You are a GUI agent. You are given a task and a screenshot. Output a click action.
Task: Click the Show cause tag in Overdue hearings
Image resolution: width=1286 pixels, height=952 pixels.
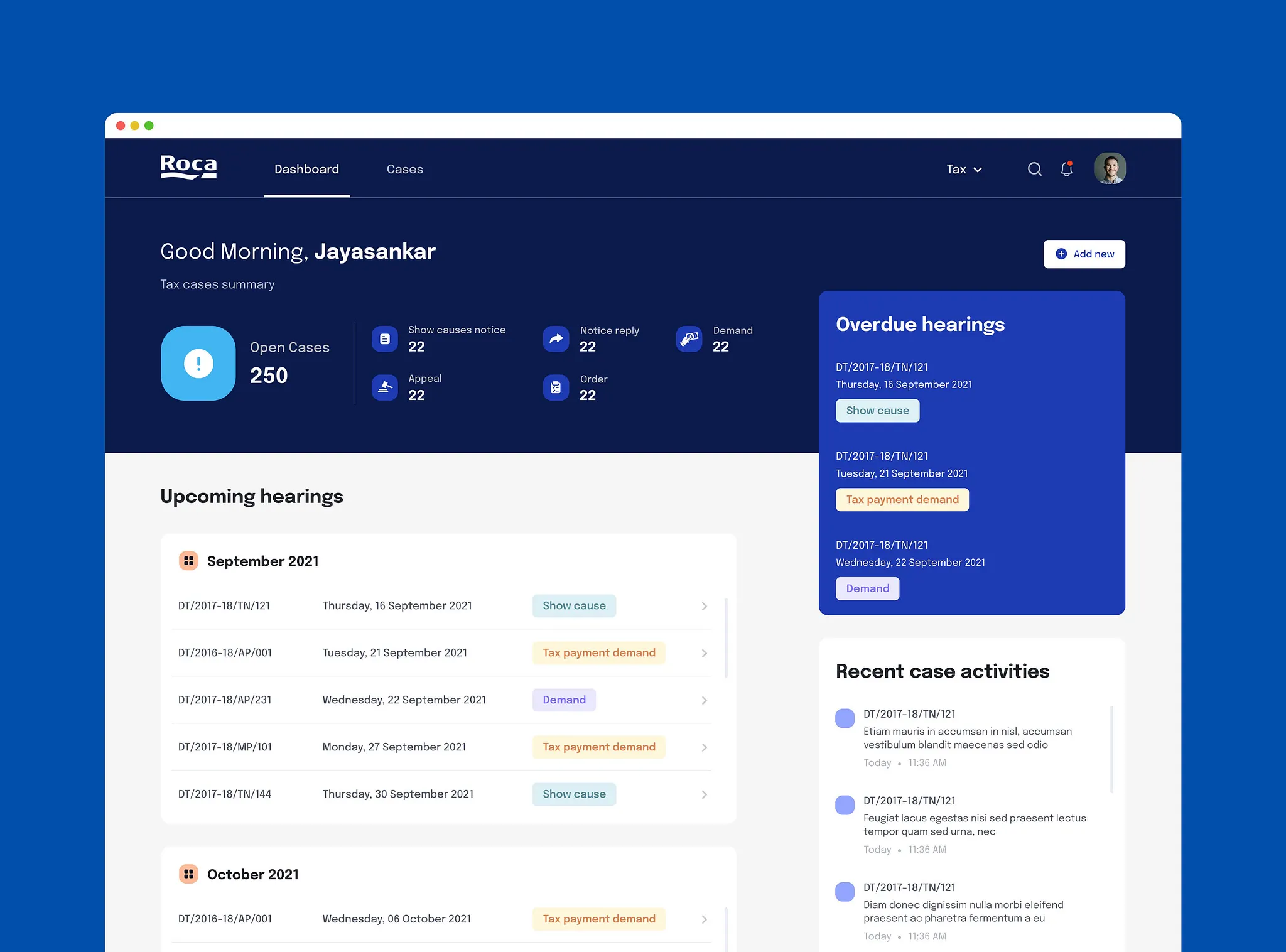click(x=877, y=411)
